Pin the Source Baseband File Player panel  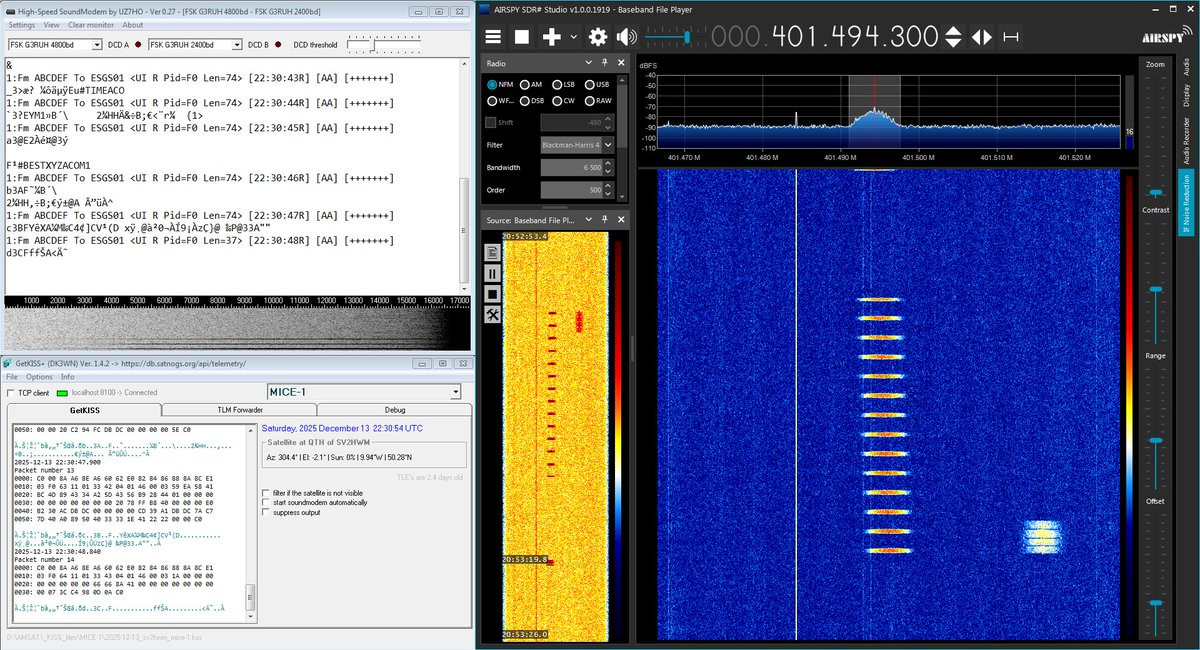[605, 220]
